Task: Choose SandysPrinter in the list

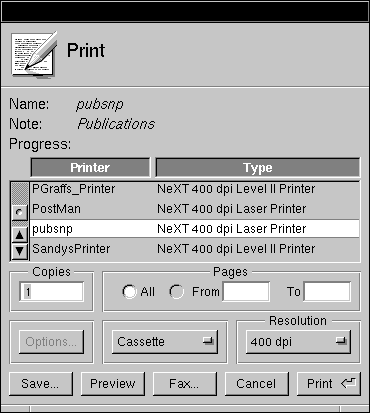Action: pyautogui.click(x=195, y=249)
